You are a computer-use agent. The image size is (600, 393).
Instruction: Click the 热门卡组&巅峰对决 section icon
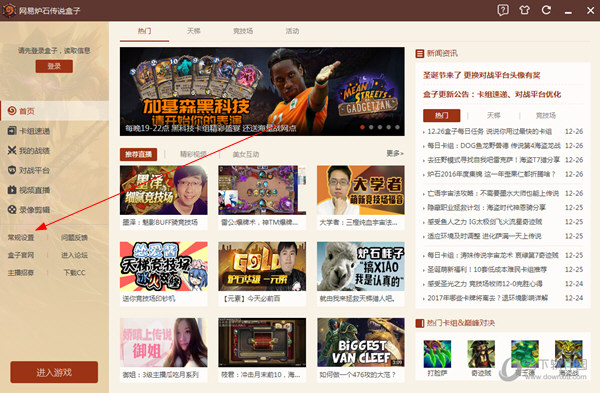(x=420, y=323)
